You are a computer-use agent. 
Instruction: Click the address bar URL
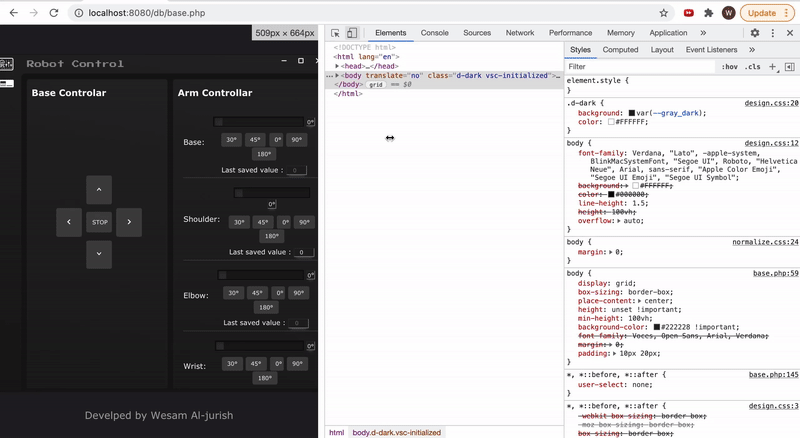(147, 13)
